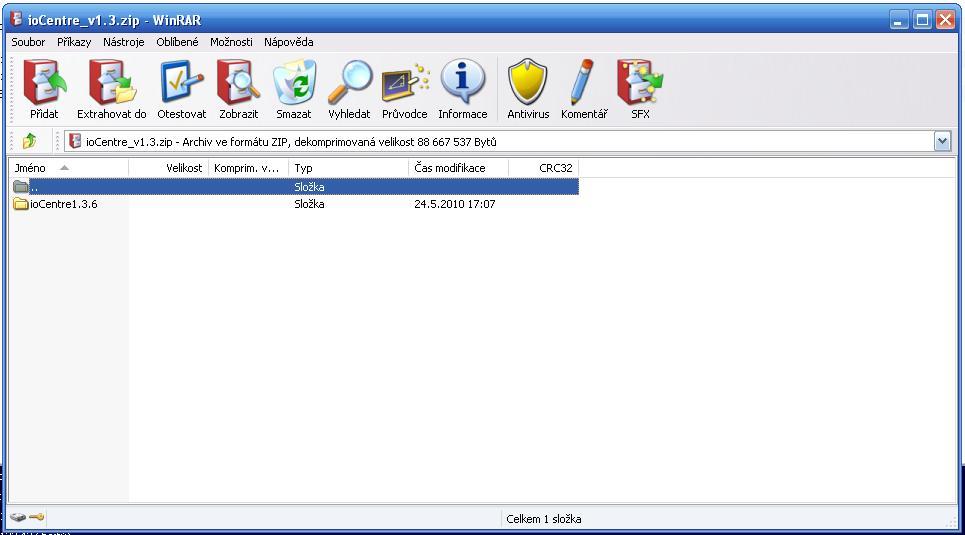965x535 pixels.
Task: Open the Možnosti menu
Action: [x=231, y=42]
